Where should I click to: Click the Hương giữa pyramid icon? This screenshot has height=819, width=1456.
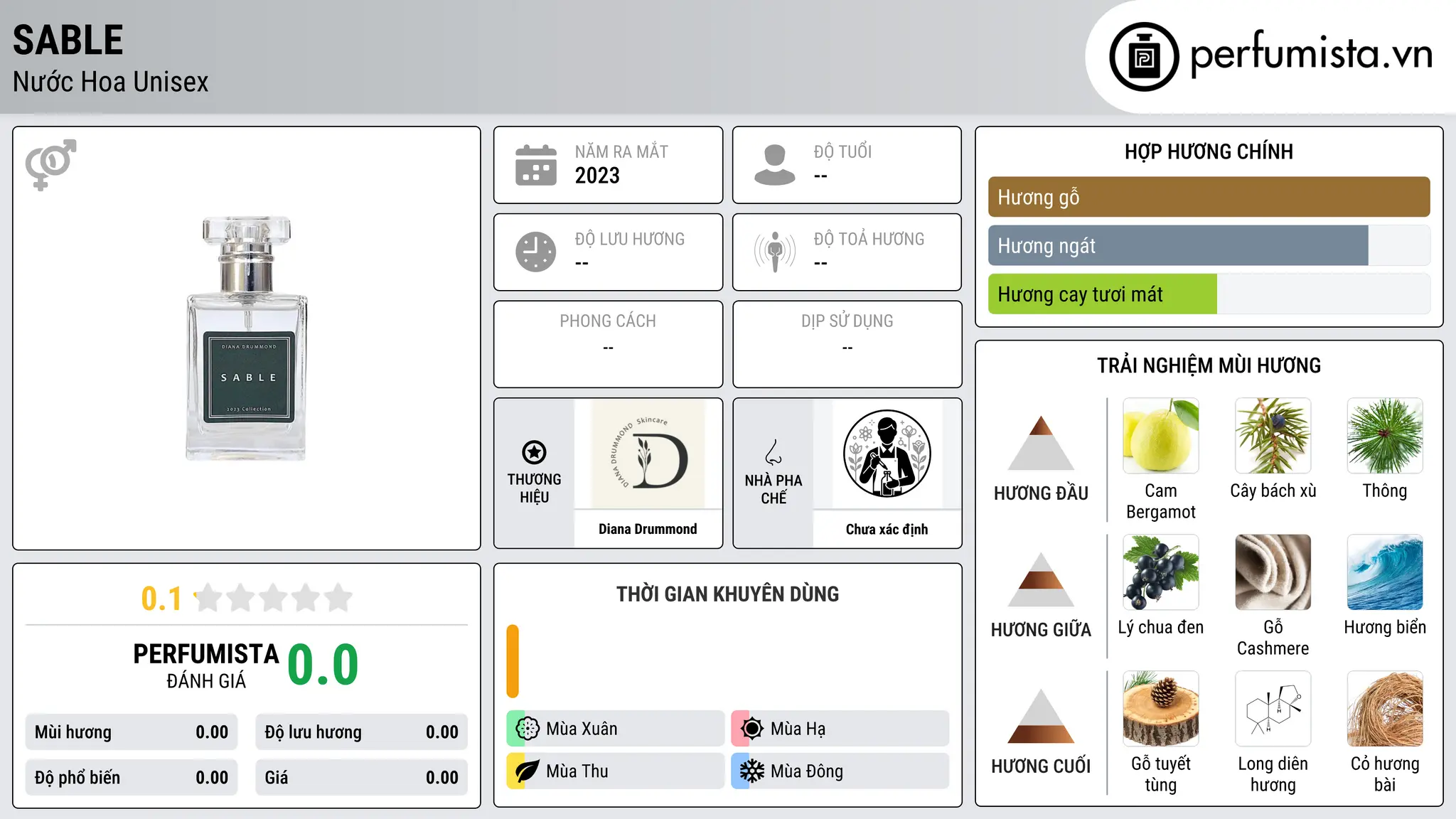coord(1041,579)
